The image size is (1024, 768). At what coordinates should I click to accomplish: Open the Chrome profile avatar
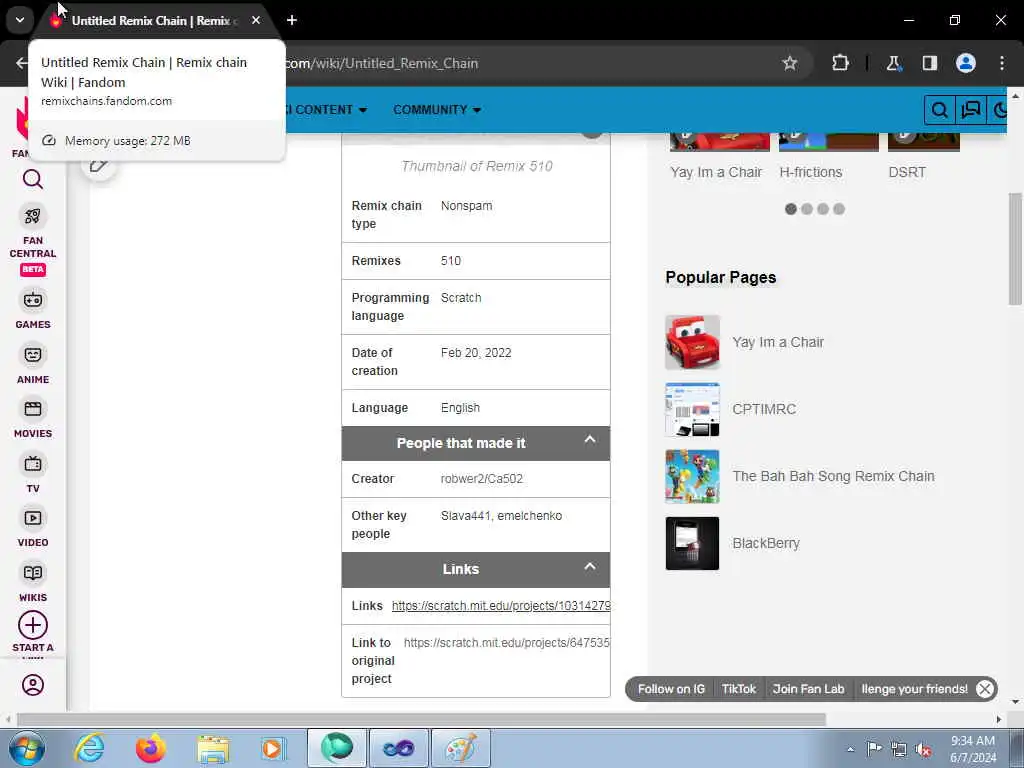tap(965, 63)
